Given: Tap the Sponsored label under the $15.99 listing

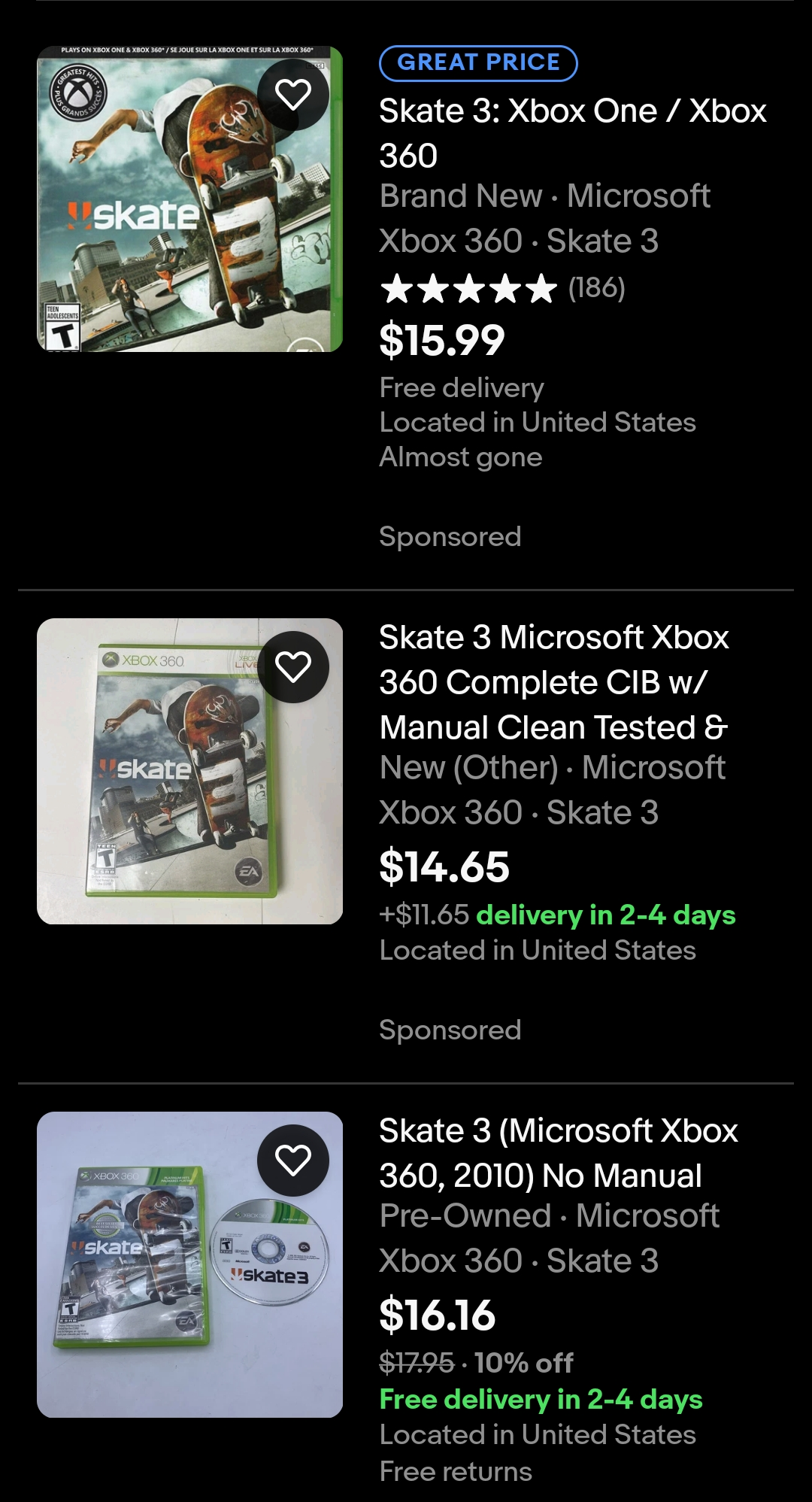Looking at the screenshot, I should tap(450, 537).
